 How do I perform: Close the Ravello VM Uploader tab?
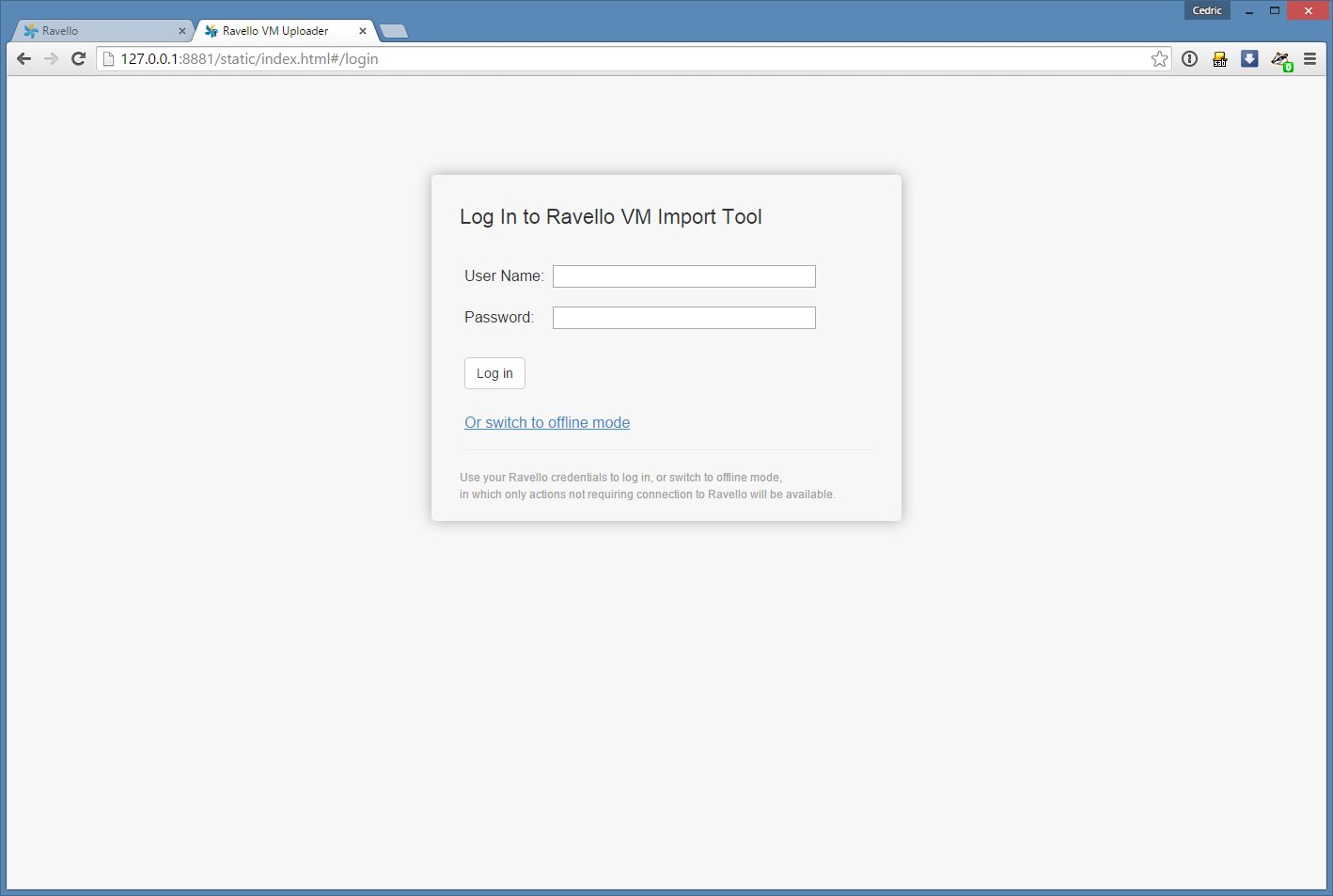pos(363,31)
